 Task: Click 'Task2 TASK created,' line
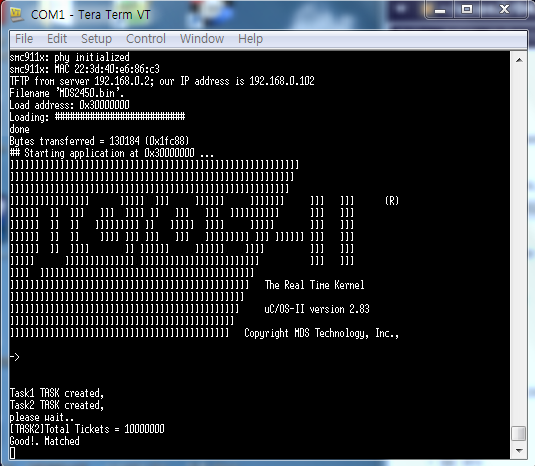[57, 405]
